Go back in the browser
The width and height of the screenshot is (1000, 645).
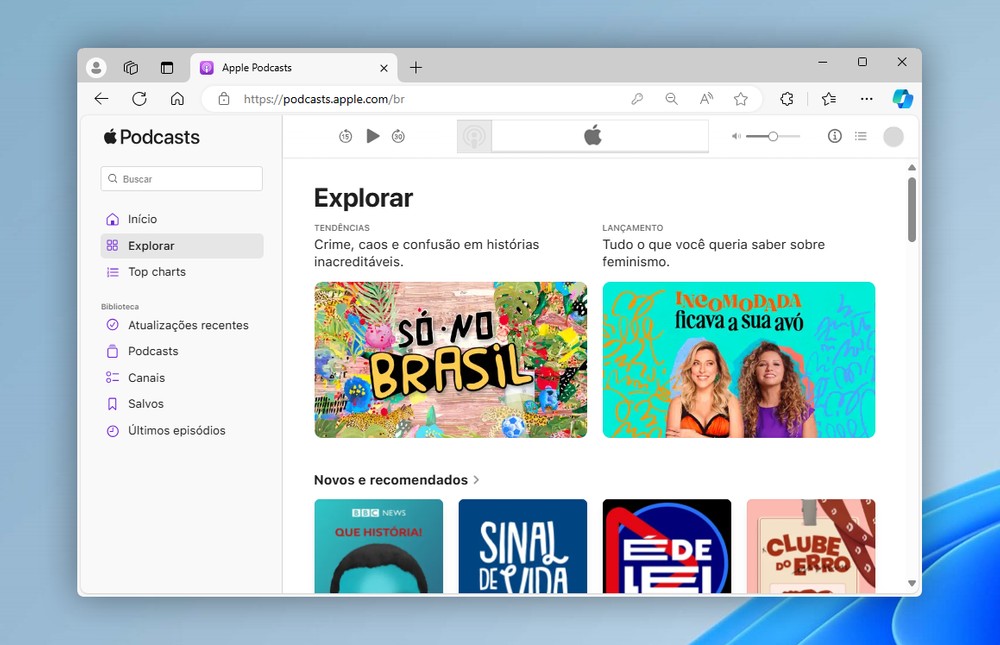pyautogui.click(x=101, y=99)
